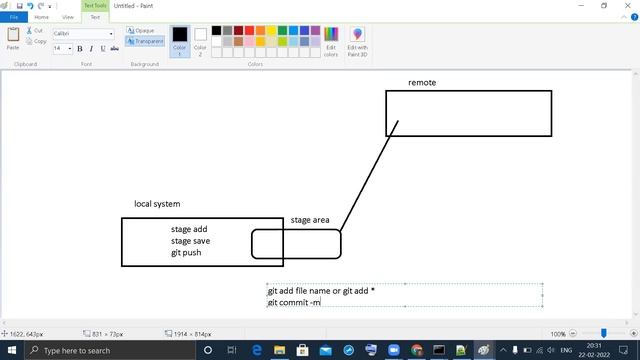Open Cortana from taskbar
The width and height of the screenshot is (640, 360).
(x=208, y=350)
